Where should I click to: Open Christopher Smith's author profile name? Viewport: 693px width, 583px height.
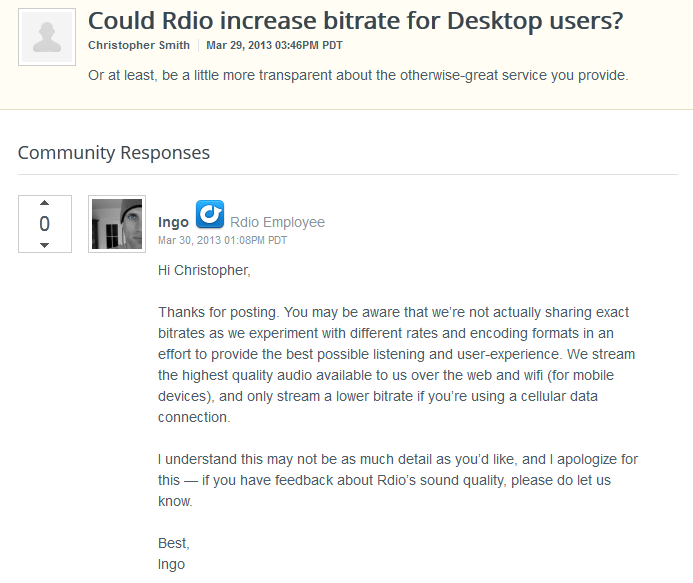pos(138,45)
